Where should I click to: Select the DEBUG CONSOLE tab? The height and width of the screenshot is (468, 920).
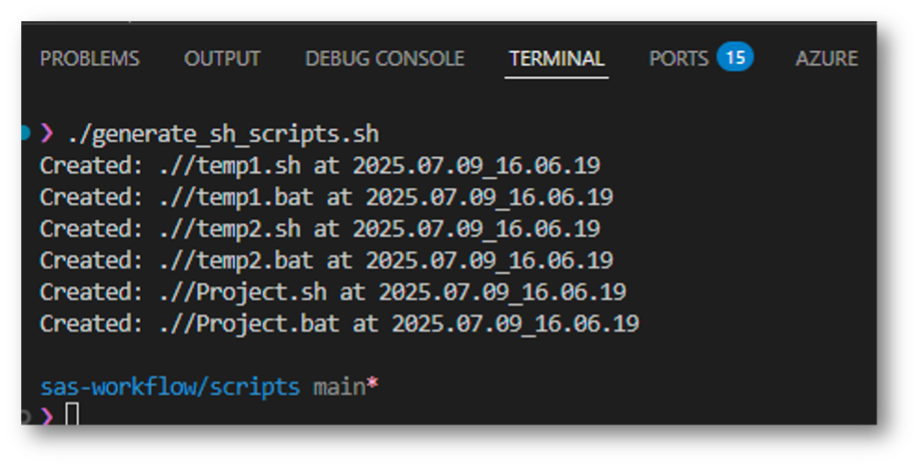point(385,58)
